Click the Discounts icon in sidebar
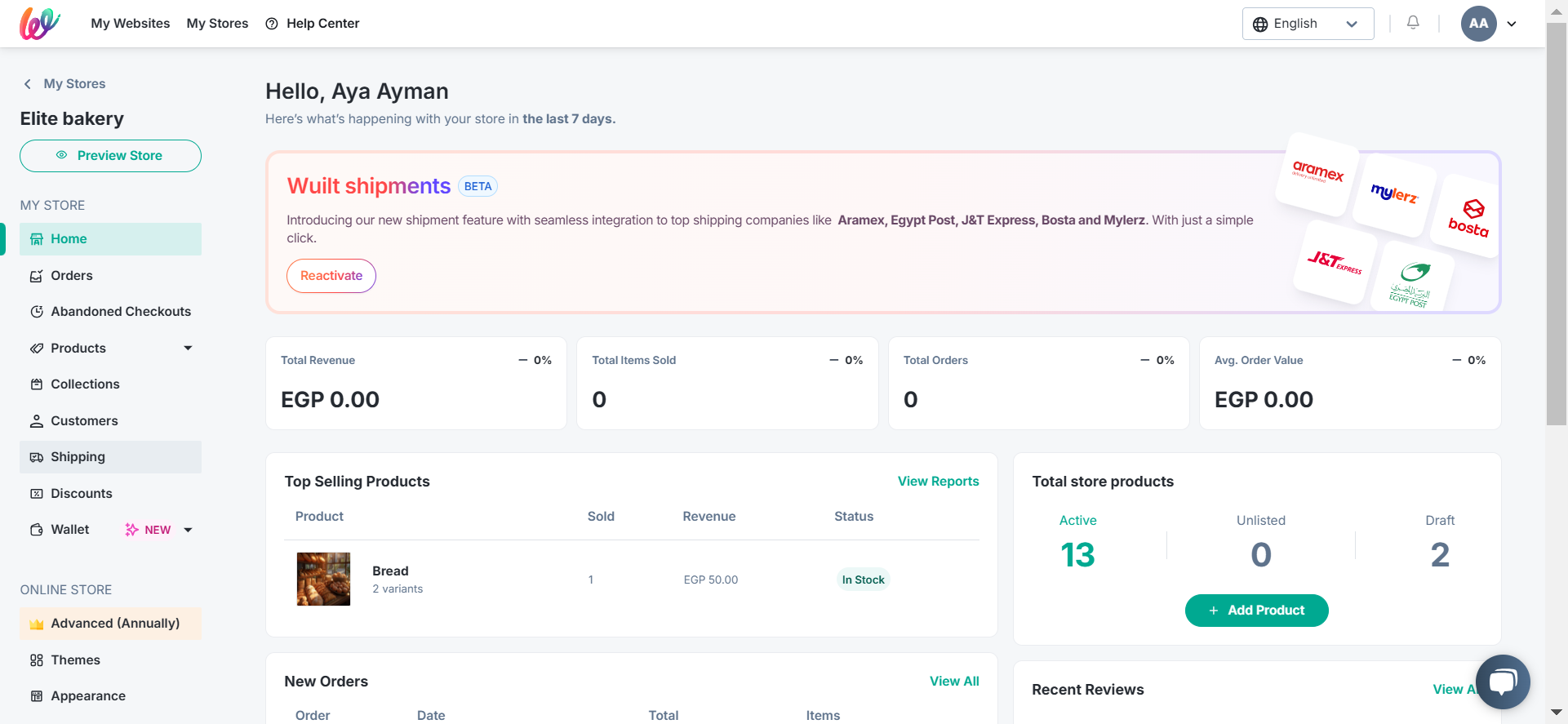Viewport: 1568px width, 724px height. pyautogui.click(x=37, y=494)
